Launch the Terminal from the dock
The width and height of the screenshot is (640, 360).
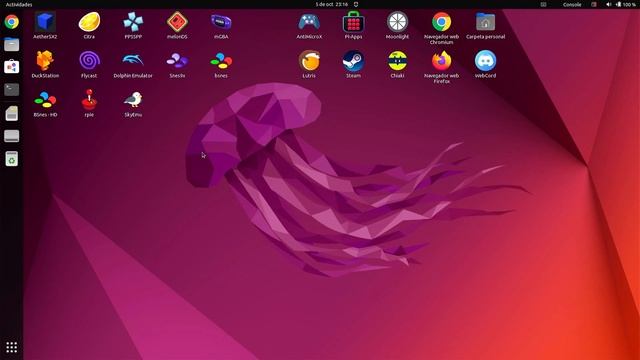point(11,89)
